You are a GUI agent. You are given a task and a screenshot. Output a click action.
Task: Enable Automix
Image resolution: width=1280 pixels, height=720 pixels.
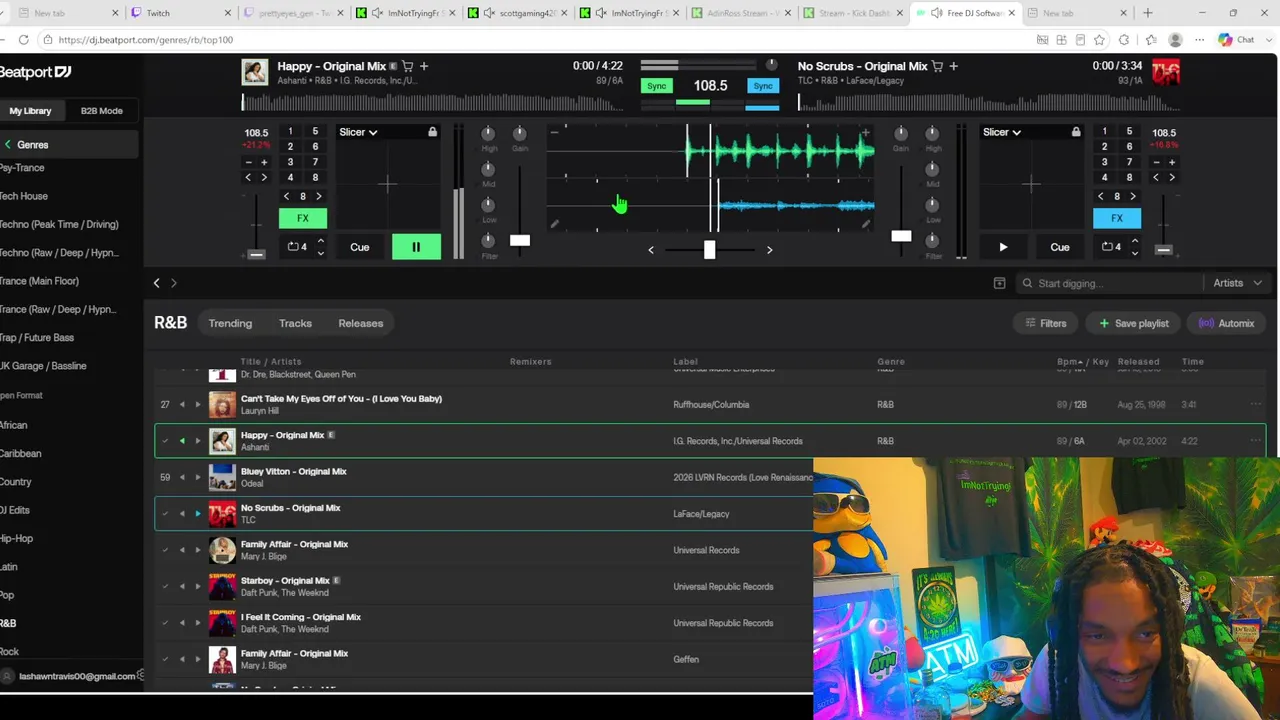click(x=1226, y=323)
